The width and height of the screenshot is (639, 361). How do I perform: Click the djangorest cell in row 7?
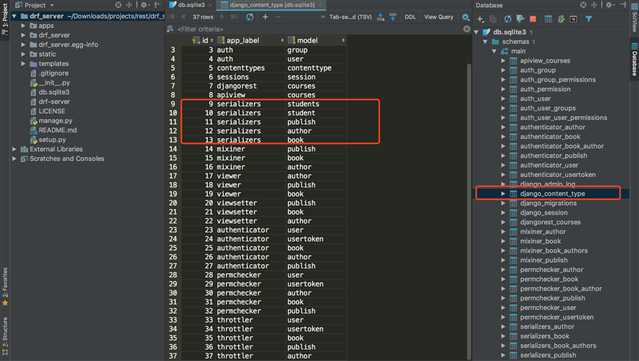pos(236,86)
